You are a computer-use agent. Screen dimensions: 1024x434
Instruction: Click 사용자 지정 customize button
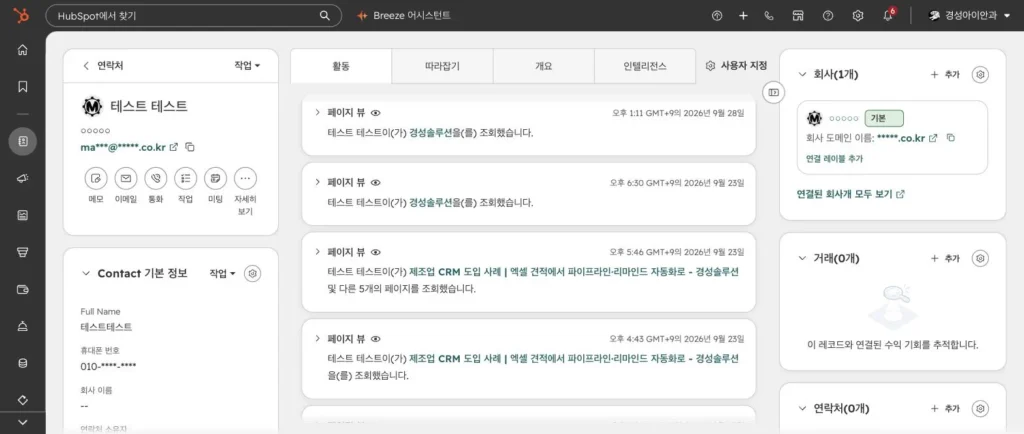(736, 65)
